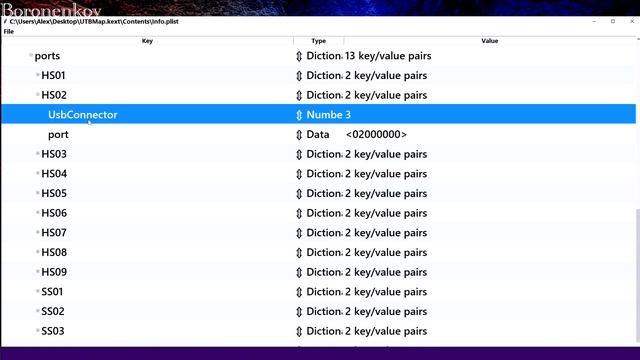Click type arrows on the HS05 row

tap(299, 193)
